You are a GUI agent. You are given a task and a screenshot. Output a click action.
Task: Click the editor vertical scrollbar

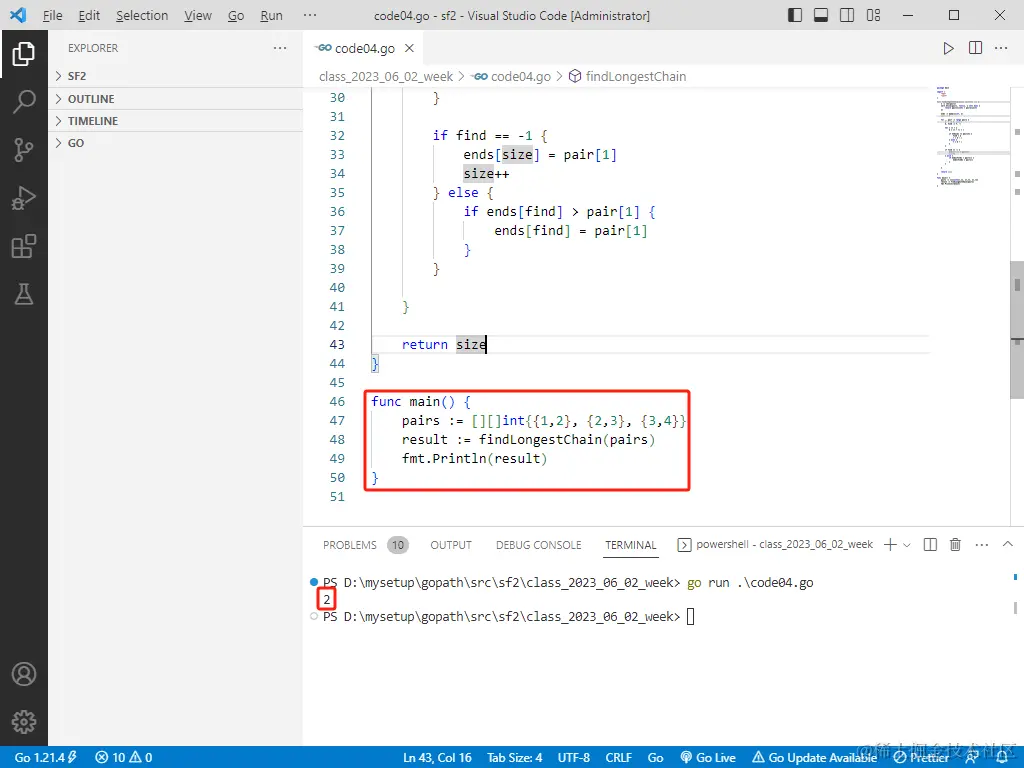(1017, 330)
